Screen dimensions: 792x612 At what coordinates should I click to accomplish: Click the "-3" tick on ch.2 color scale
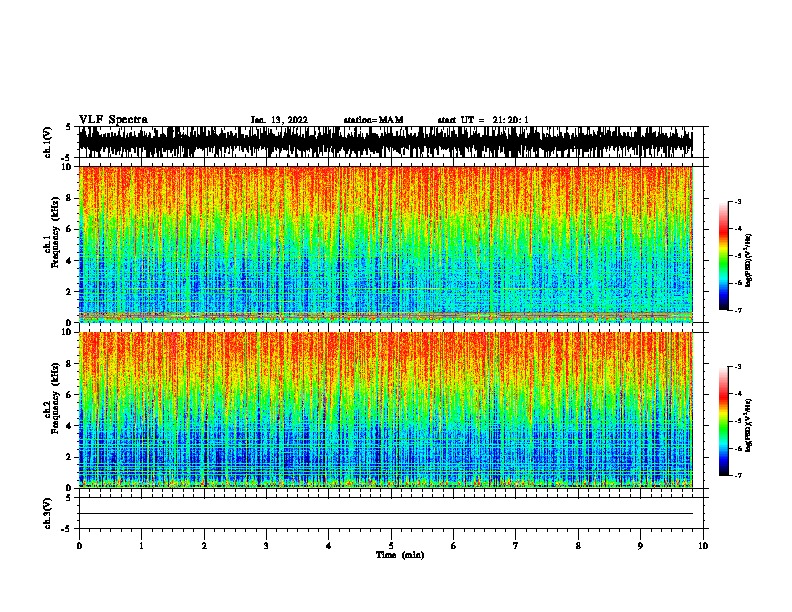pos(737,367)
